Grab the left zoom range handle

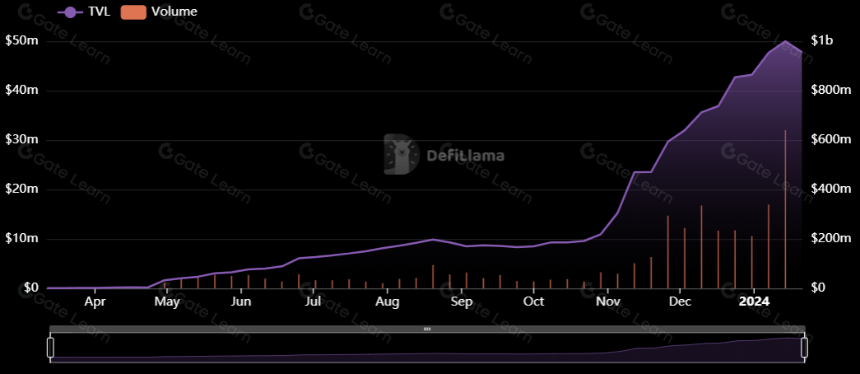(51, 348)
